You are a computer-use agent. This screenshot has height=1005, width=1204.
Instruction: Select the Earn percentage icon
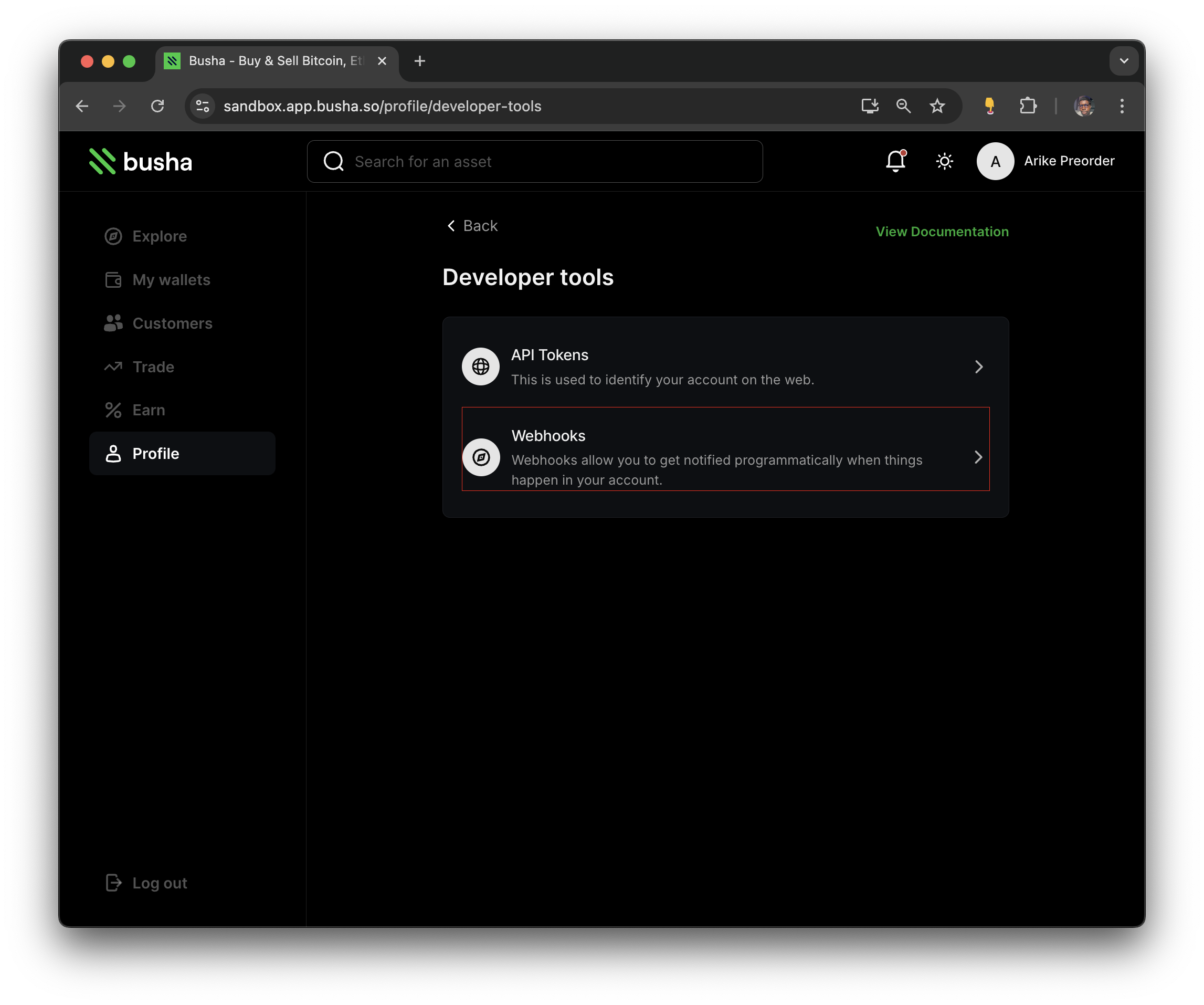click(x=113, y=410)
